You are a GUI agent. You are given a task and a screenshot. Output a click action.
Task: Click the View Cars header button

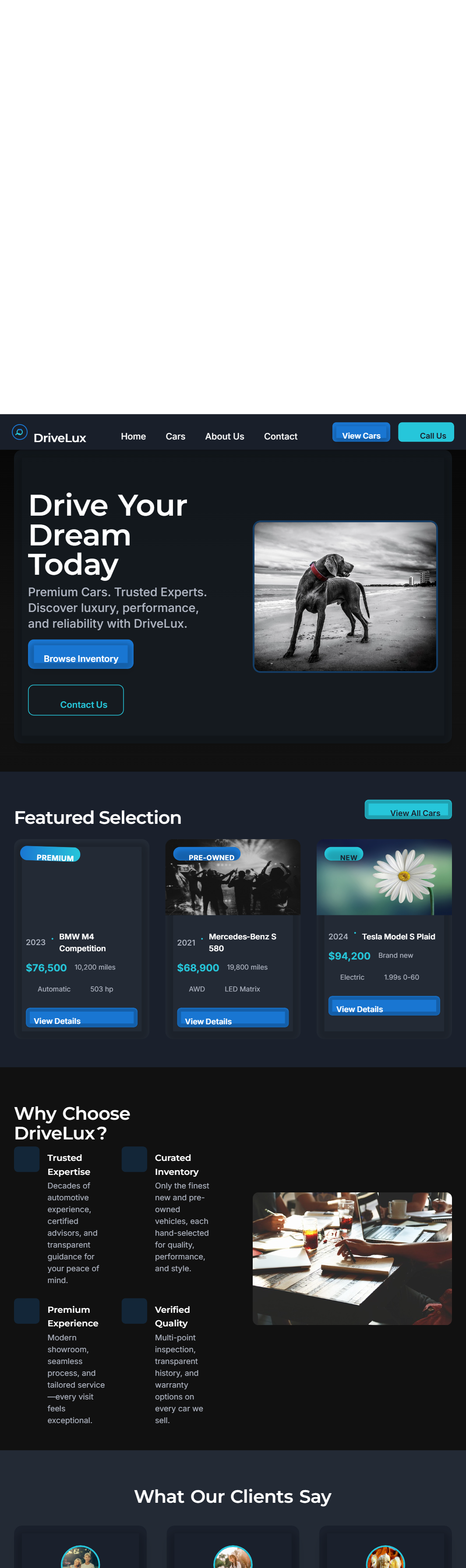[x=361, y=432]
